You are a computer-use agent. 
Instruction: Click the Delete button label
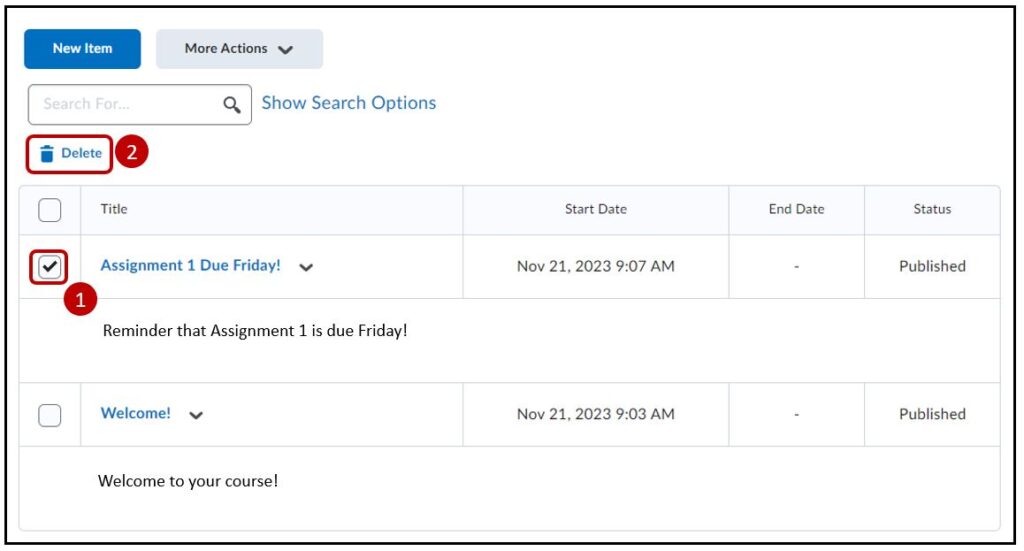click(x=81, y=154)
